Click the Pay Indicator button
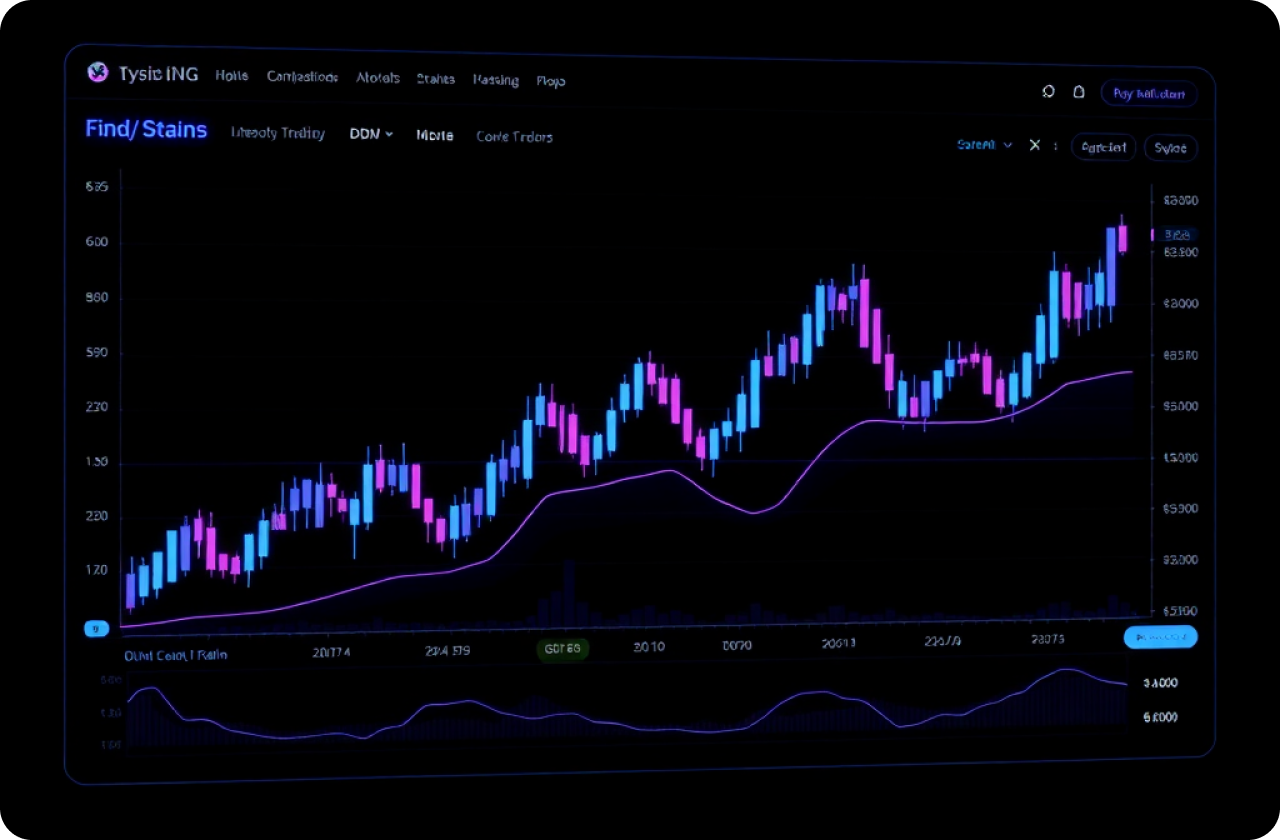 click(1148, 93)
